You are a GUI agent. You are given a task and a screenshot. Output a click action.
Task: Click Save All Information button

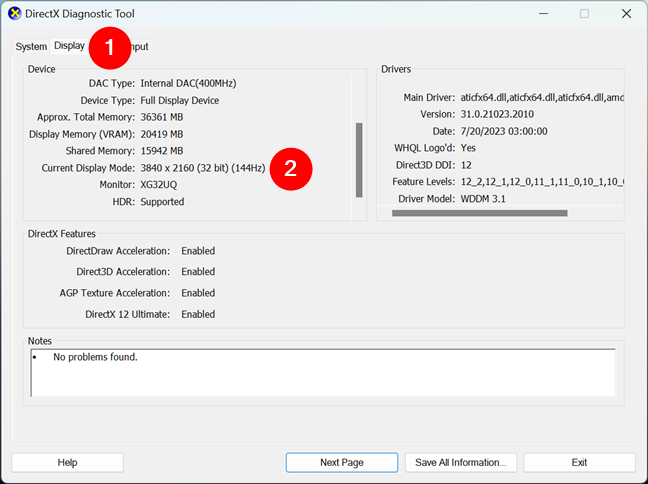(461, 463)
